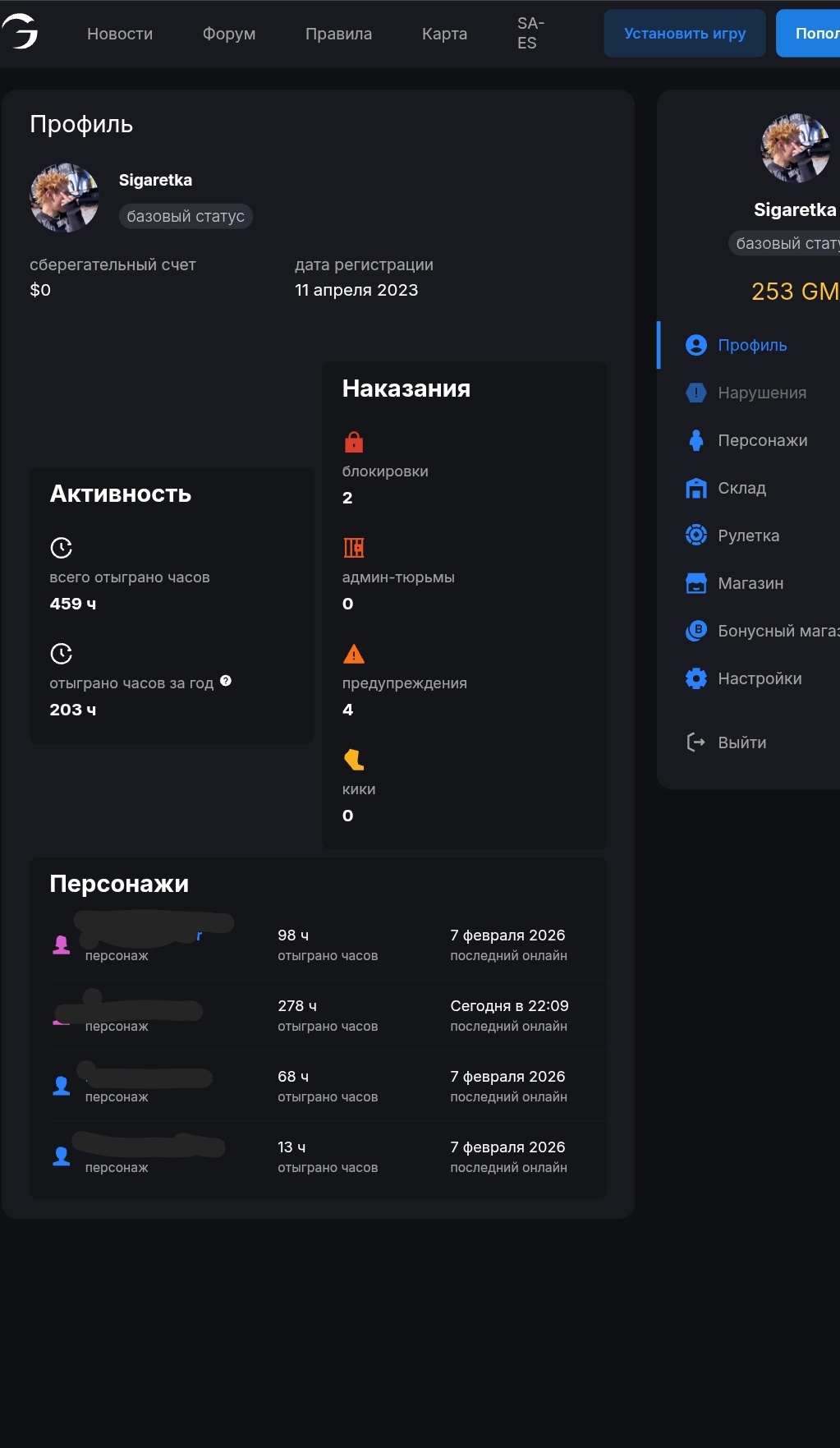Go to the Форум page
The image size is (840, 1448).
[x=229, y=34]
